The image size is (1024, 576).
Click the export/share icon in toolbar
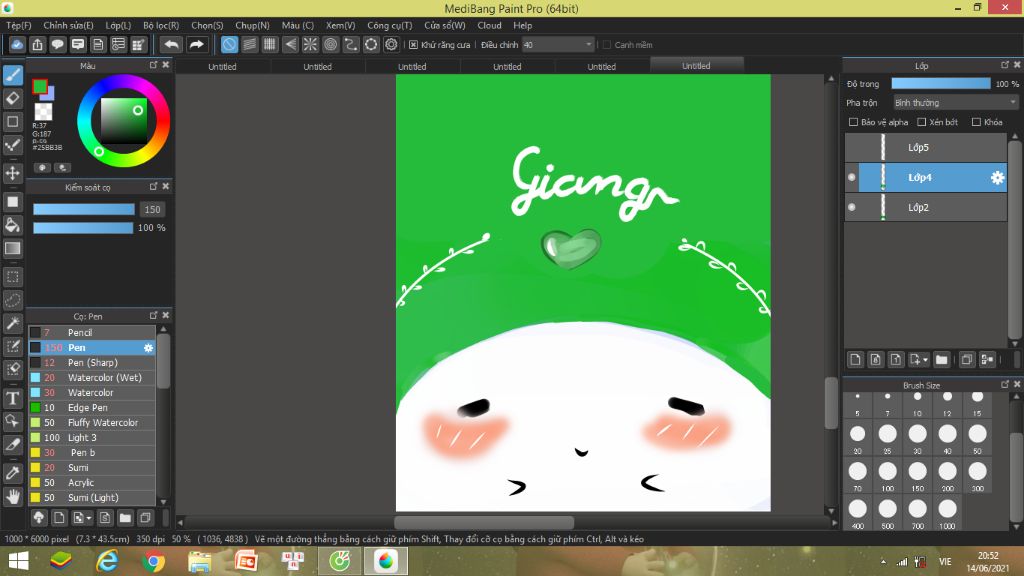pos(37,44)
